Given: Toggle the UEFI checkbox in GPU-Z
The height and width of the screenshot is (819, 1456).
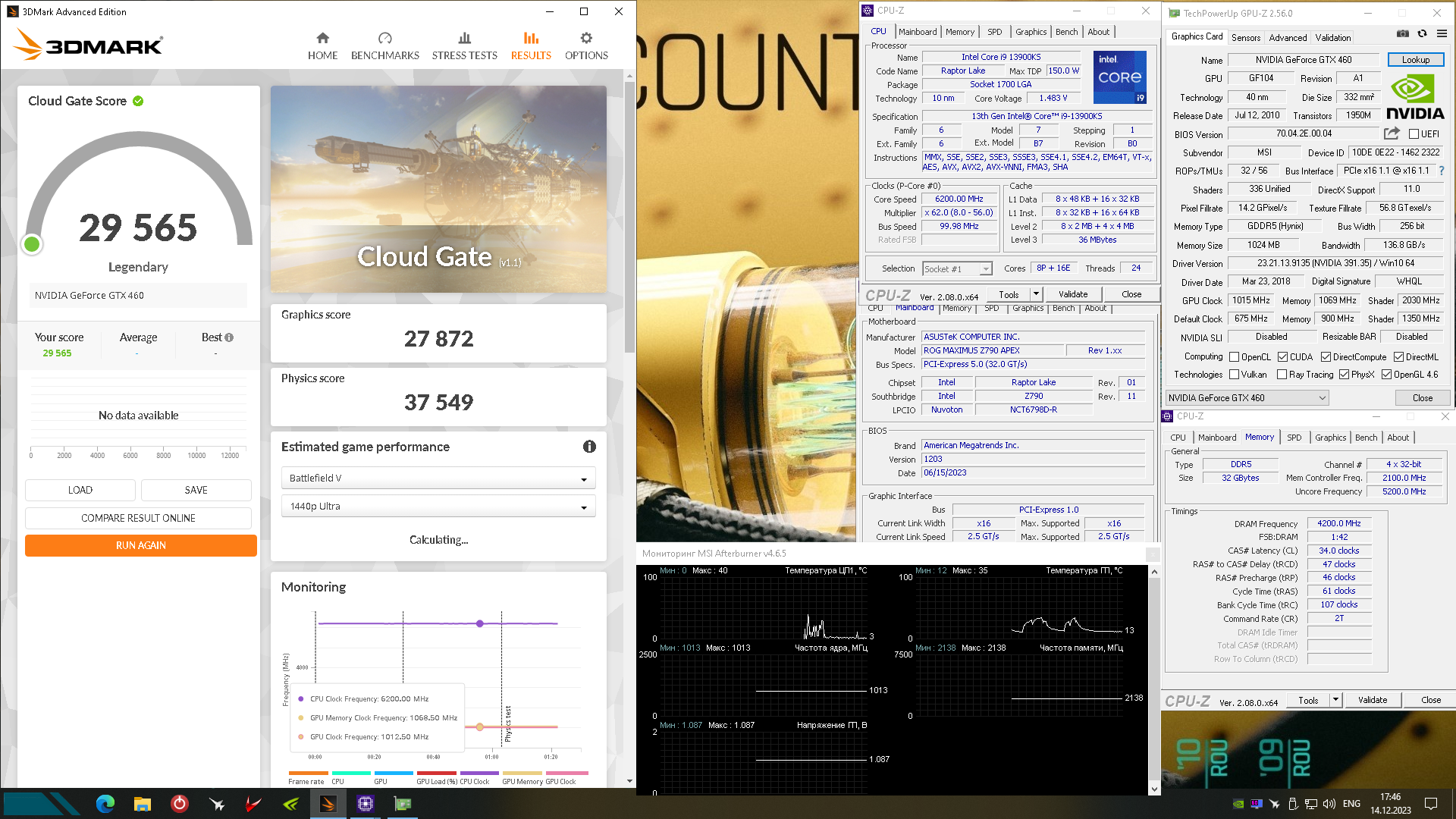Looking at the screenshot, I should tap(1414, 134).
